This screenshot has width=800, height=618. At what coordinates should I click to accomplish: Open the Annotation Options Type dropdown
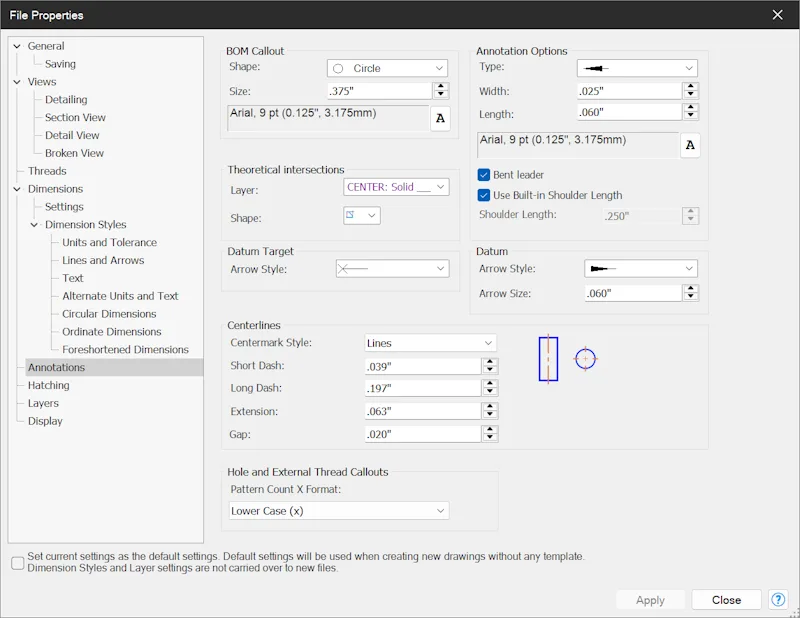[637, 68]
